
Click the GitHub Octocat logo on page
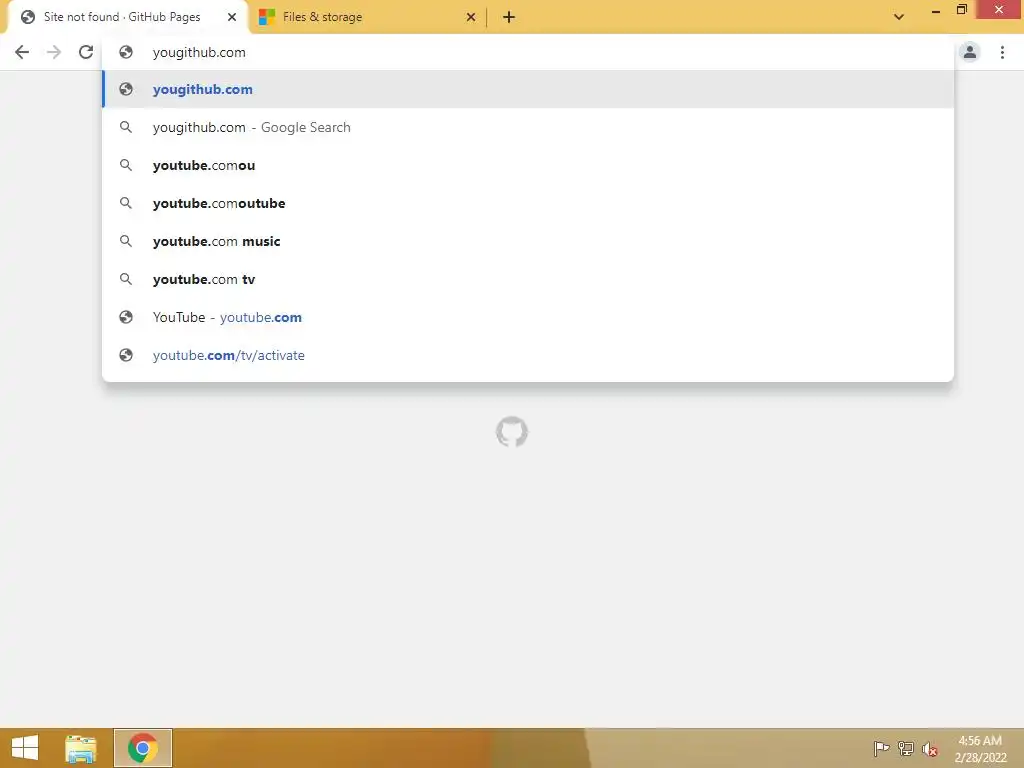(x=512, y=432)
